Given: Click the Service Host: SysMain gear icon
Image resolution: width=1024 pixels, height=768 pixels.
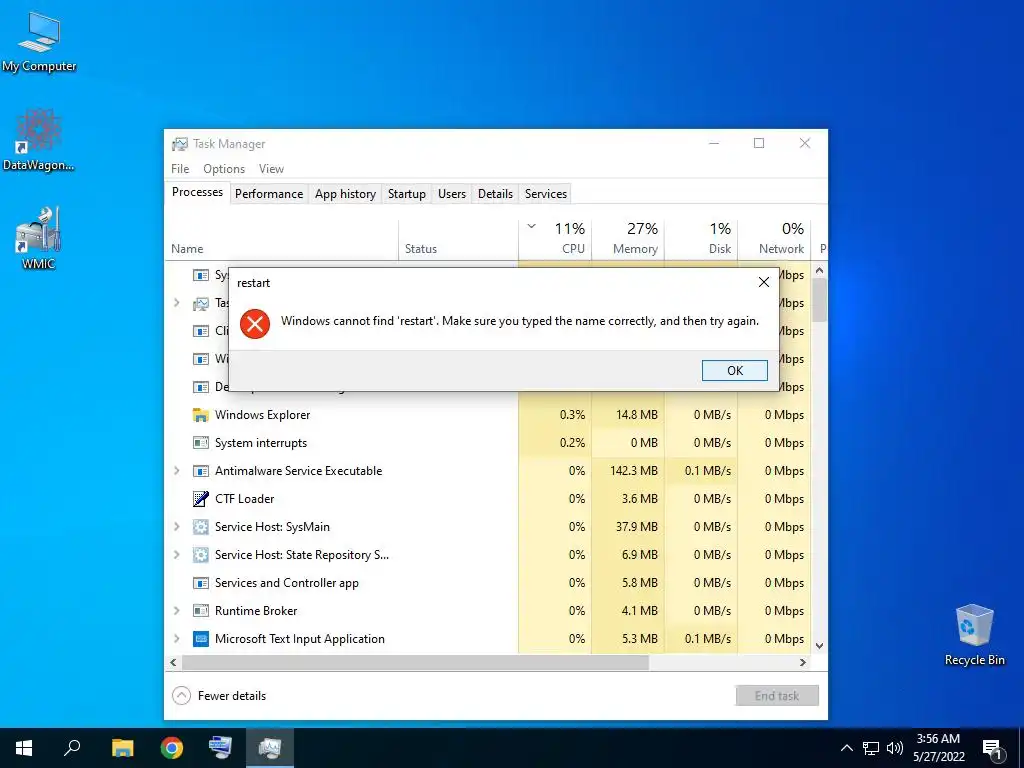Looking at the screenshot, I should point(200,527).
